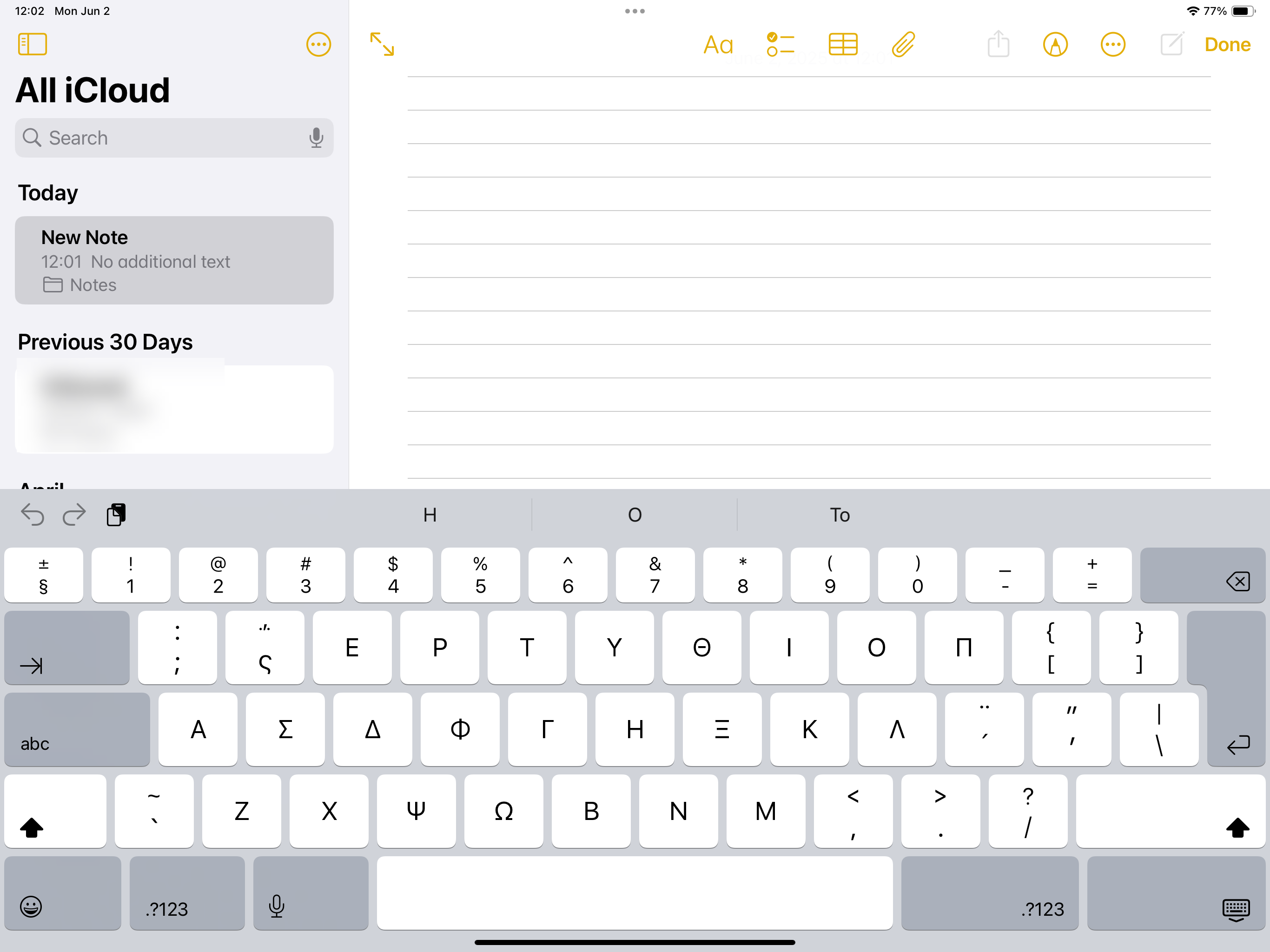1270x952 pixels.
Task: Tap the keyboard undo arrow
Action: pos(32,515)
